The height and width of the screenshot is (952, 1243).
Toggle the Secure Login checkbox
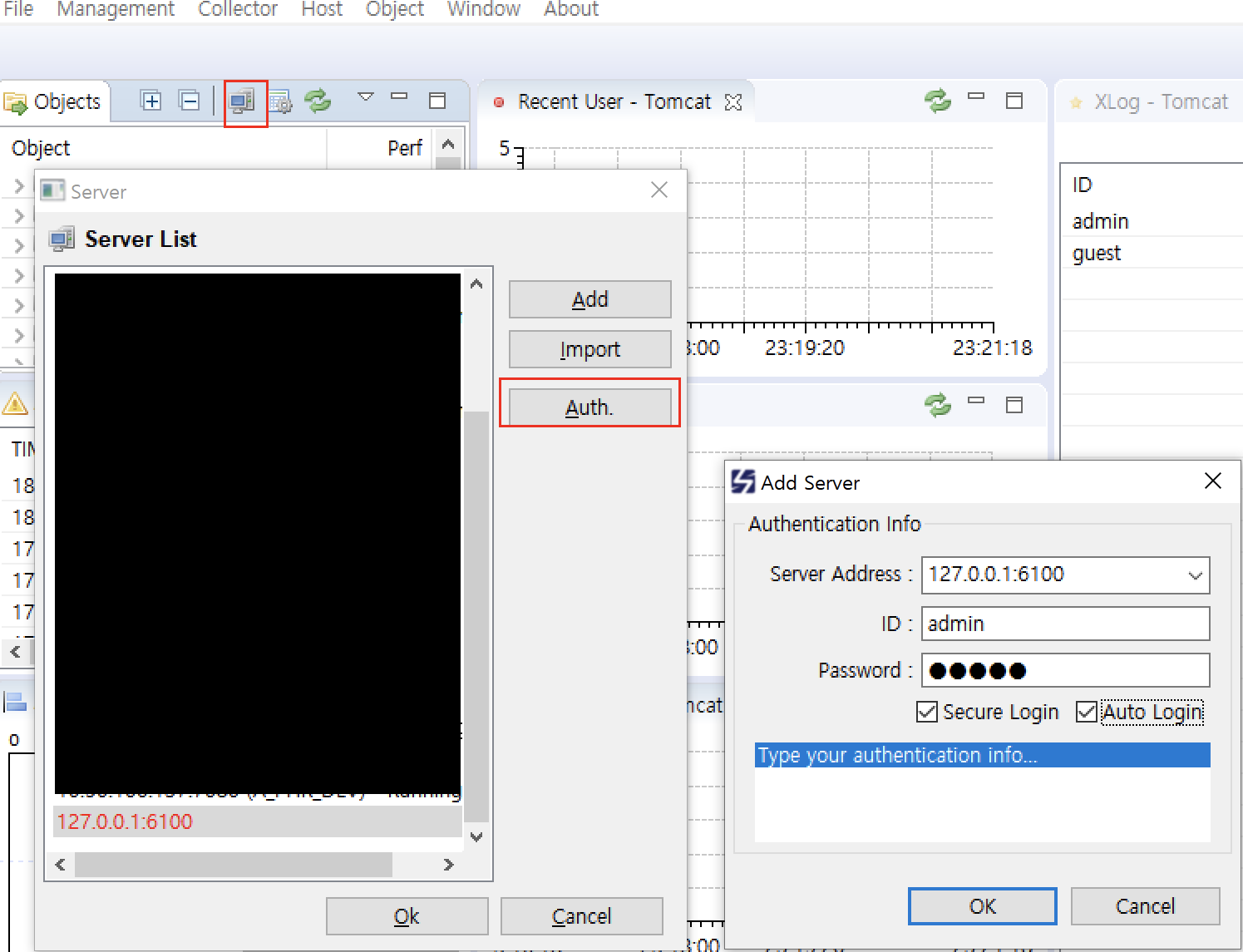(x=927, y=712)
